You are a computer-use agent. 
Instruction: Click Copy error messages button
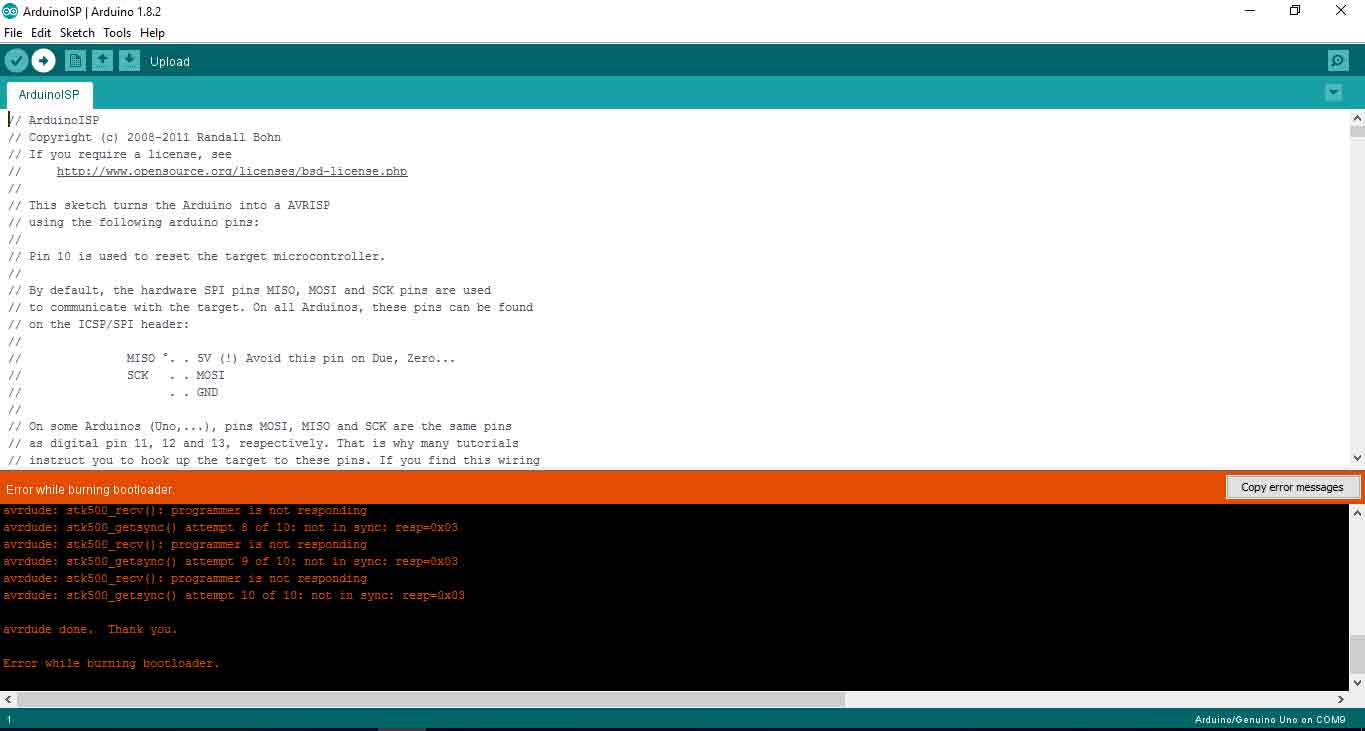[1292, 487]
